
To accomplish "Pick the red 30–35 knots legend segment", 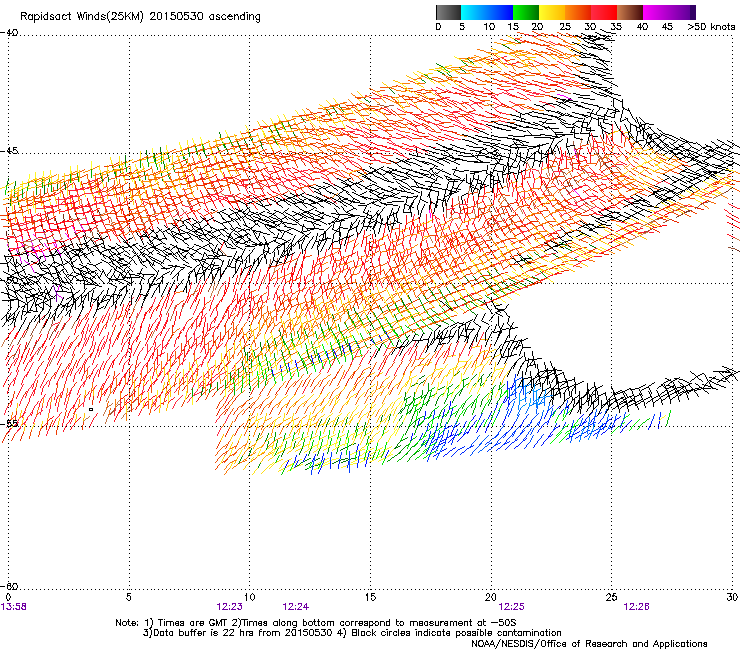I will (x=604, y=12).
